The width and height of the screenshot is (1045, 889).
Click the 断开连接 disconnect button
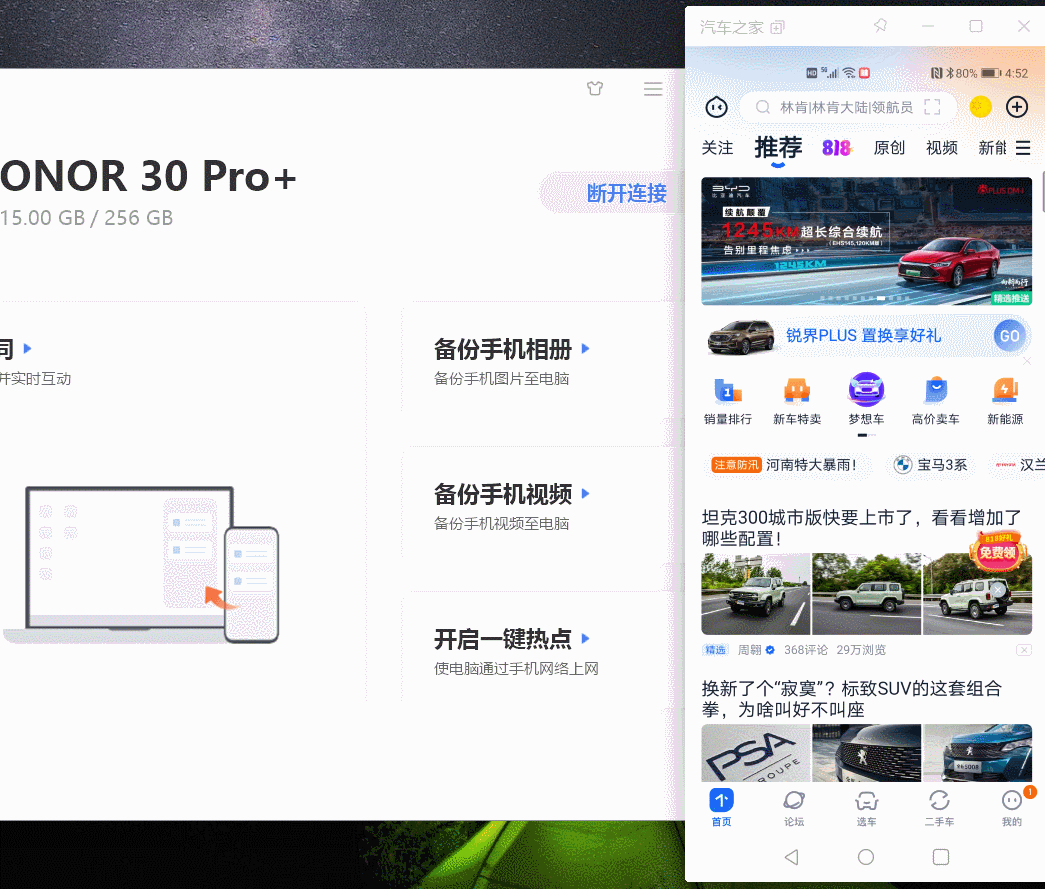pos(626,193)
